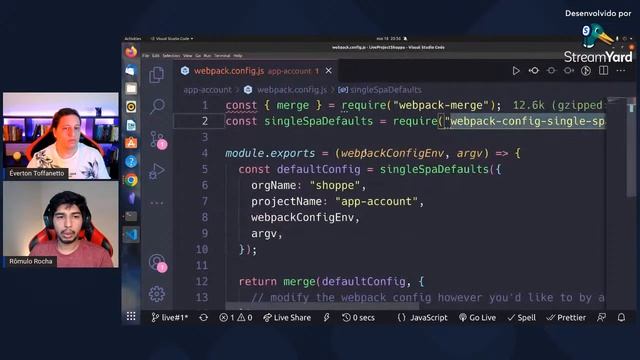Open the Terminal menu
The image size is (640, 360).
tap(222, 56)
